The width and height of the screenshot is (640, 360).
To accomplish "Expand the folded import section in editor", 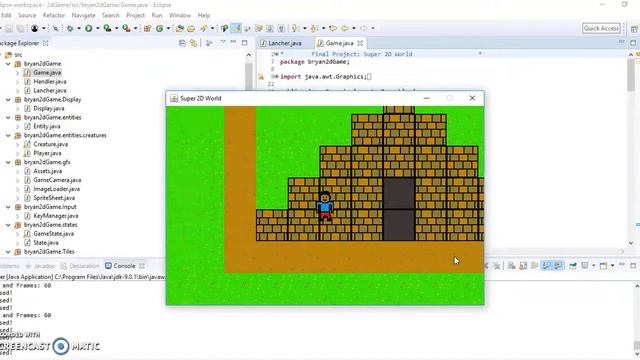I will (277, 77).
